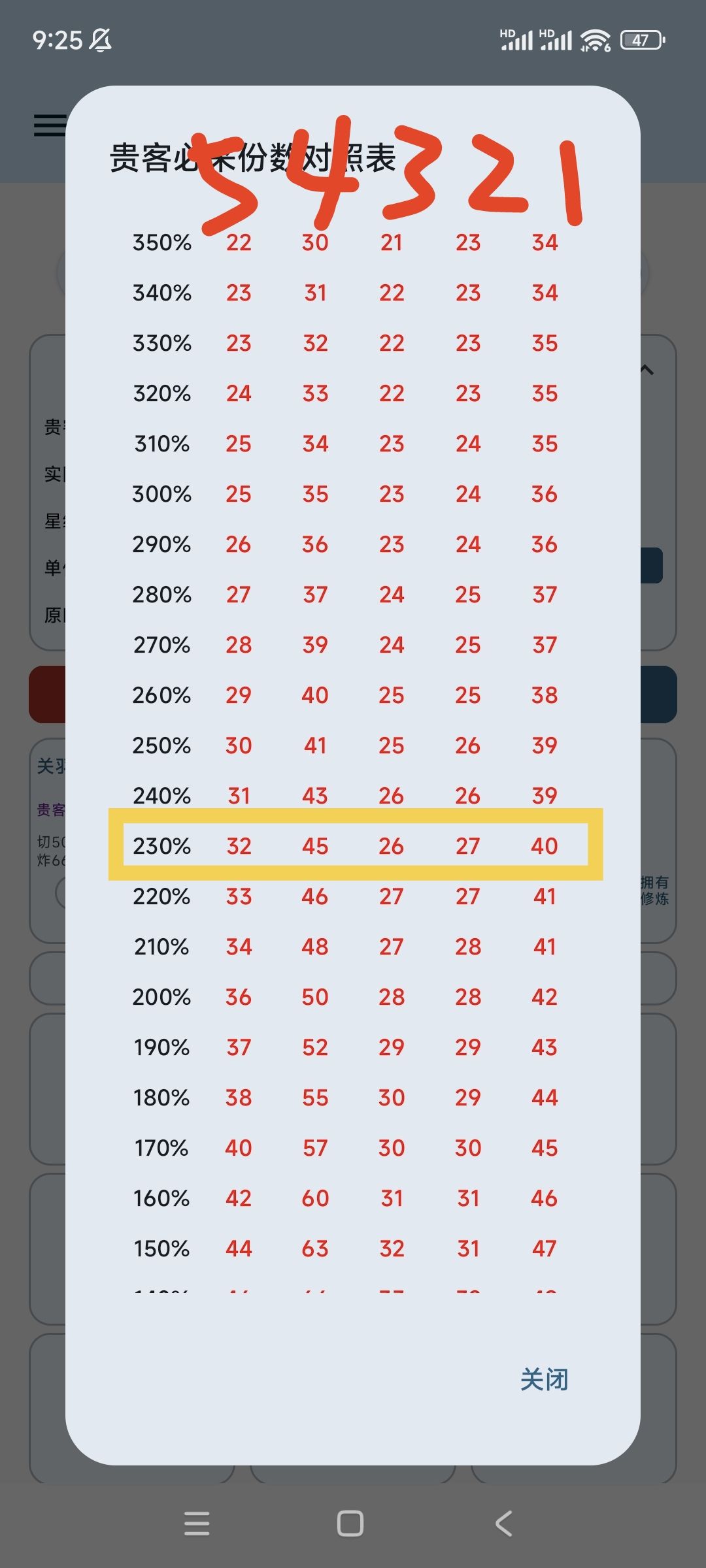Tap the 关闭 button to close the dialog
The width and height of the screenshot is (706, 1568).
[x=544, y=1380]
